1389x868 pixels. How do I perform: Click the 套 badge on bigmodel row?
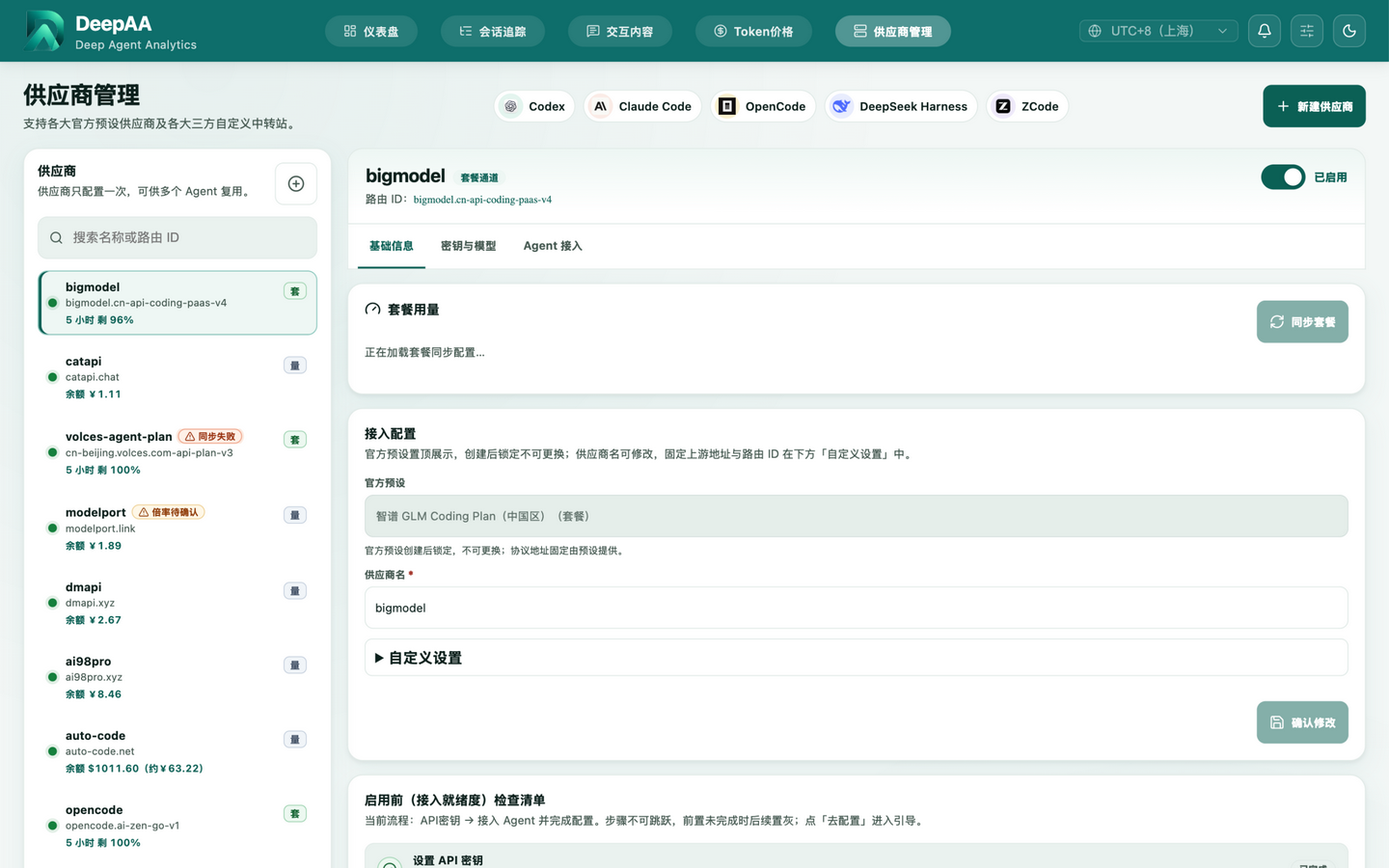[295, 291]
